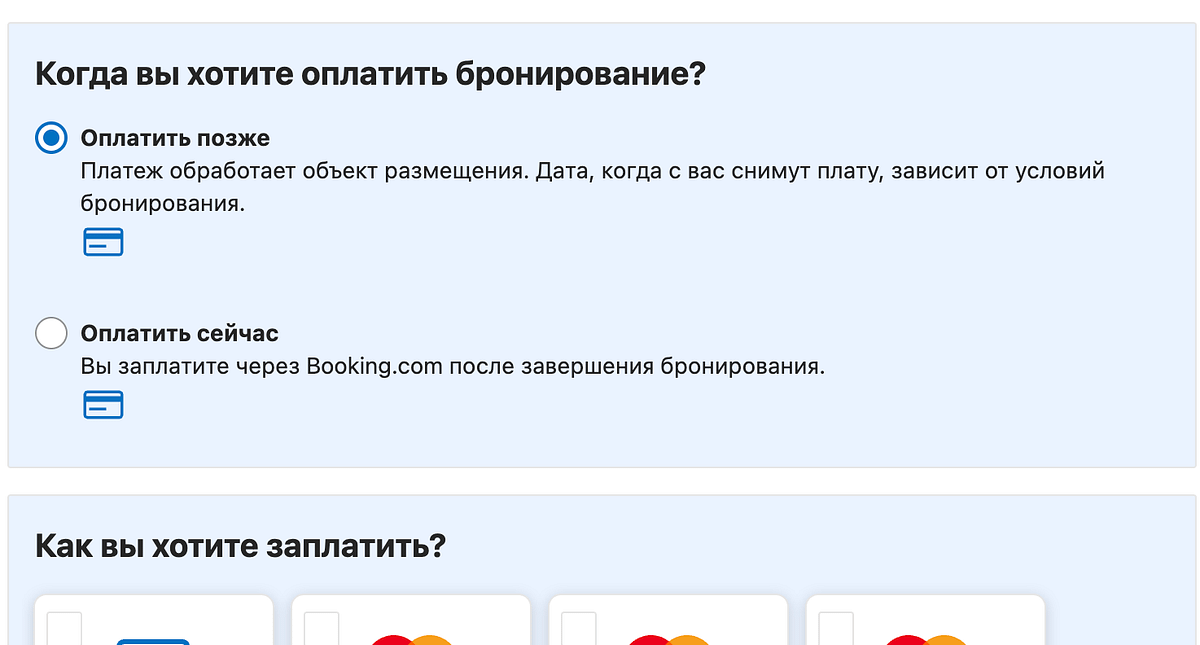1200x645 pixels.
Task: Click the Mastercard logo on the fourth tile
Action: click(925, 639)
